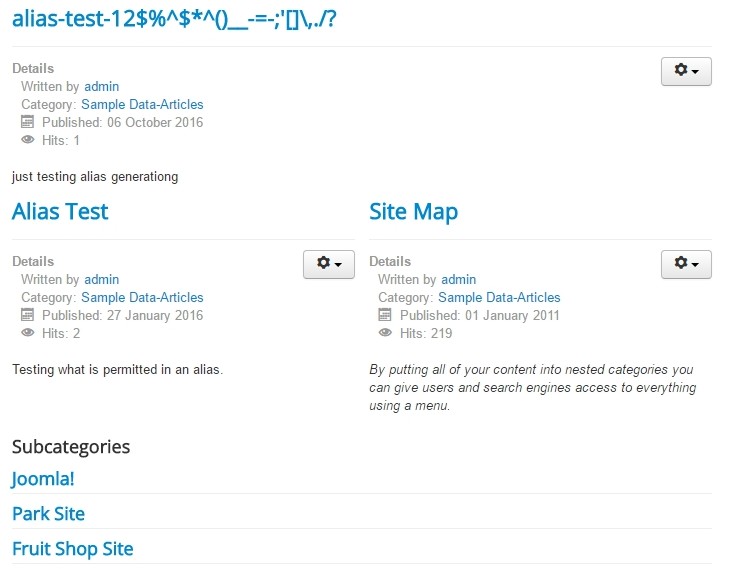Open gear dropdown for Site Map article

[x=686, y=264]
